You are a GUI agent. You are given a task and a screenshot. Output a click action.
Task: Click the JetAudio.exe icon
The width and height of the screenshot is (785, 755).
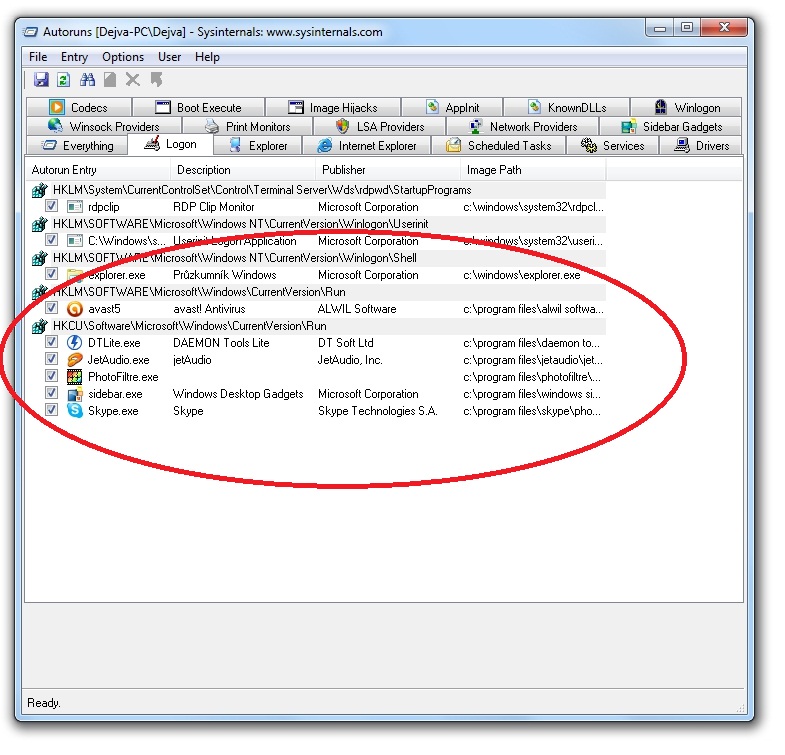(x=75, y=360)
